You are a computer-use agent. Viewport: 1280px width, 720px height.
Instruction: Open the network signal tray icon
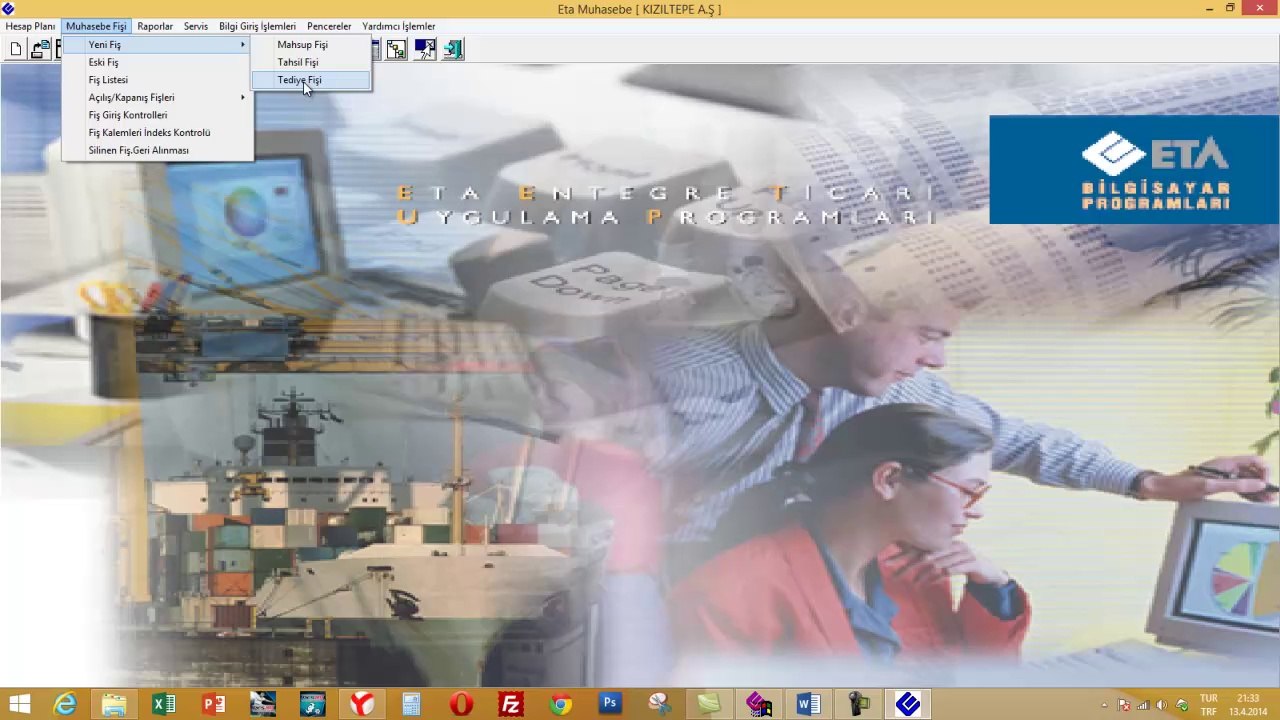pyautogui.click(x=1143, y=706)
